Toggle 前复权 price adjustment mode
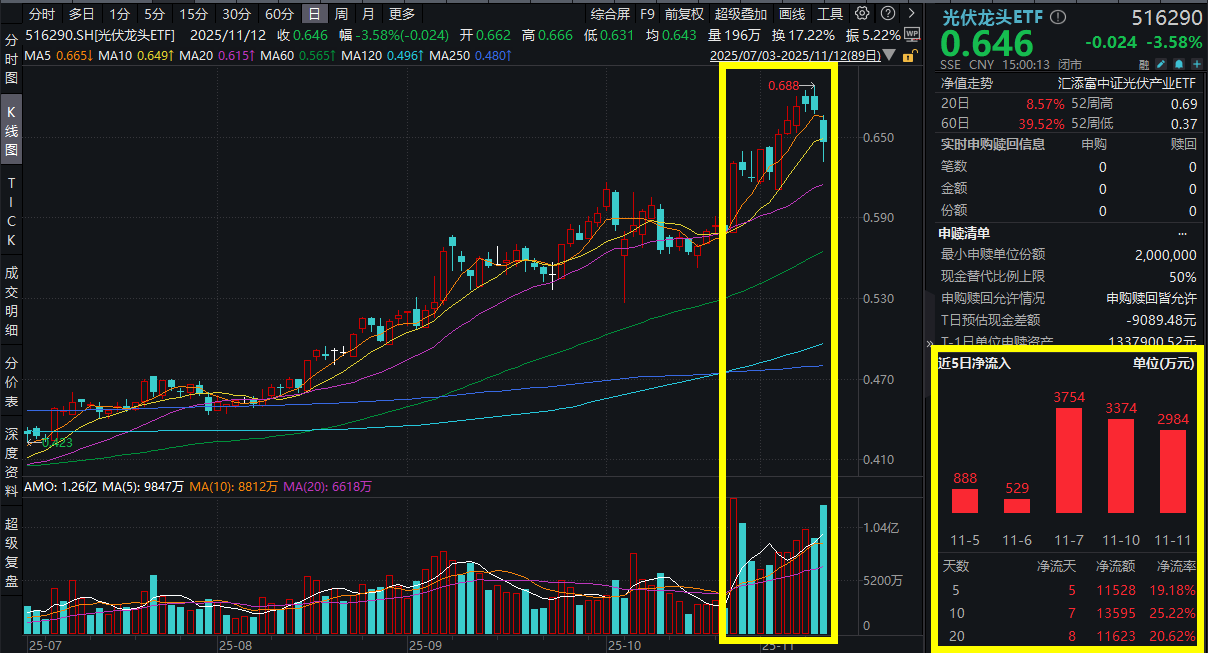 [x=685, y=13]
